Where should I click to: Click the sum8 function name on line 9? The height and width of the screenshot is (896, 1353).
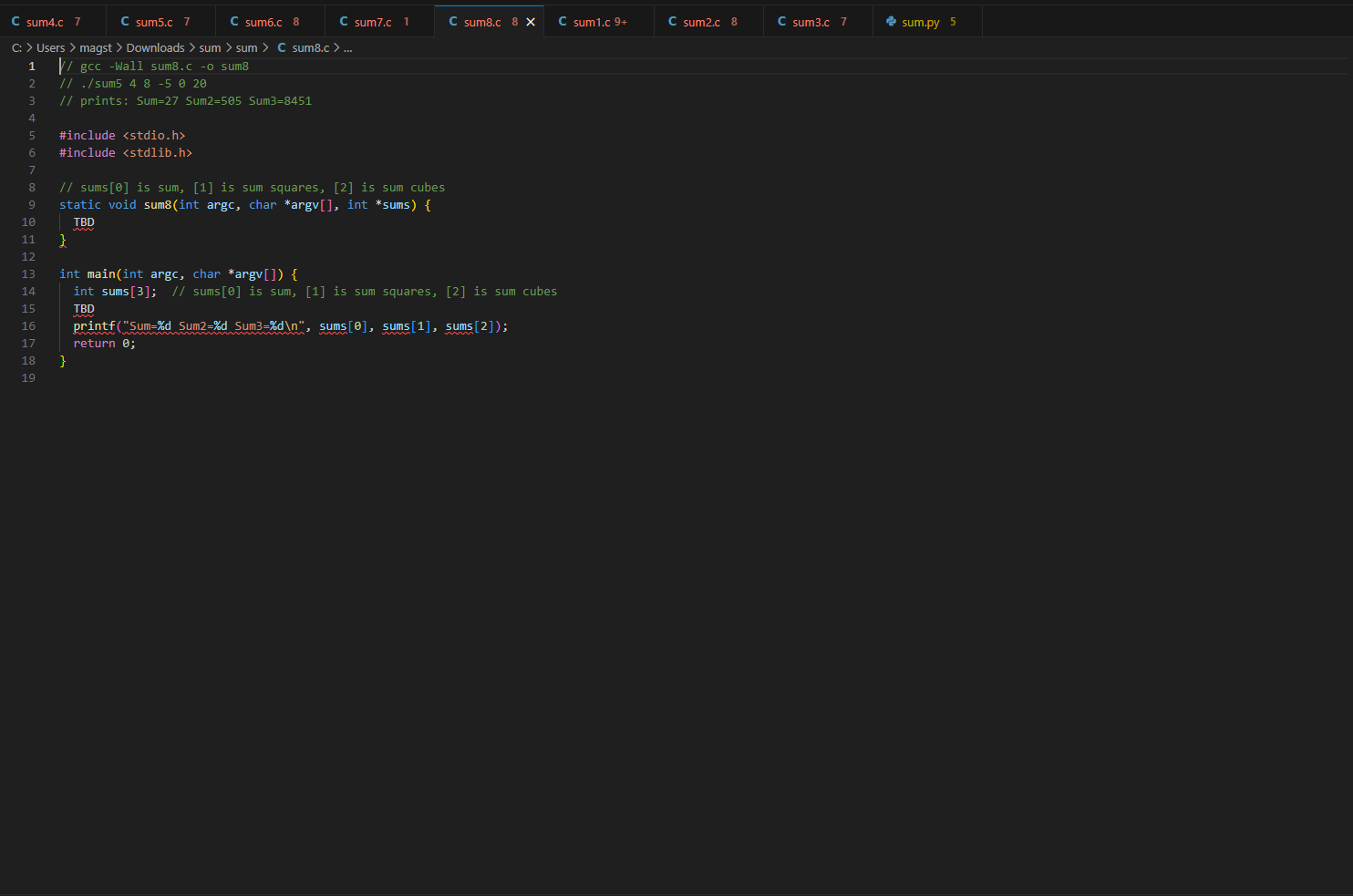click(158, 205)
